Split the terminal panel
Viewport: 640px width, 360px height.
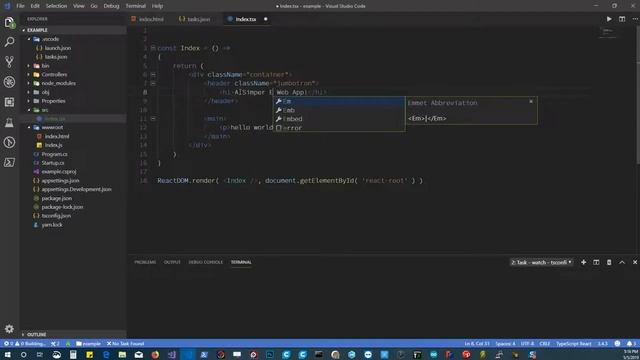coord(596,262)
